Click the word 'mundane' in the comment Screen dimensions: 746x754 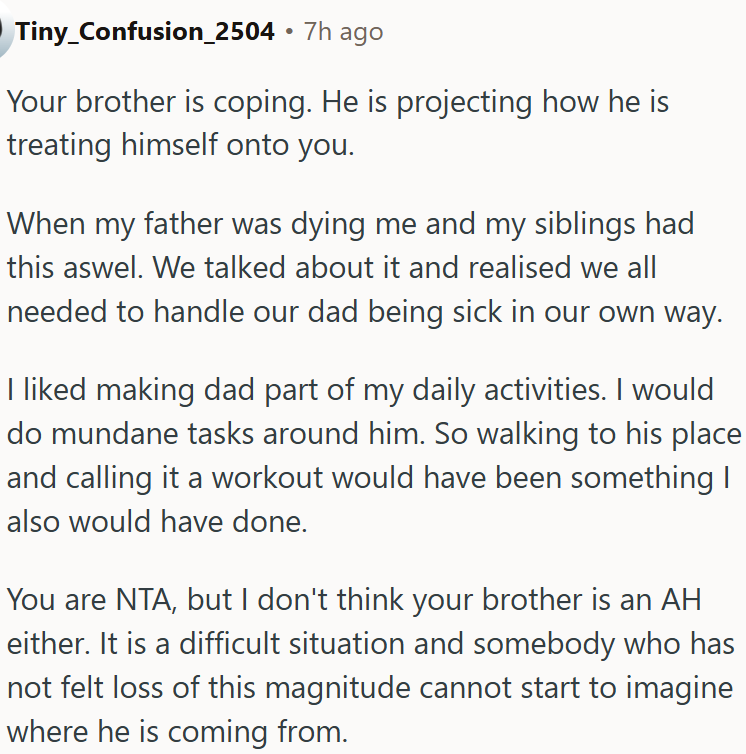click(x=115, y=435)
